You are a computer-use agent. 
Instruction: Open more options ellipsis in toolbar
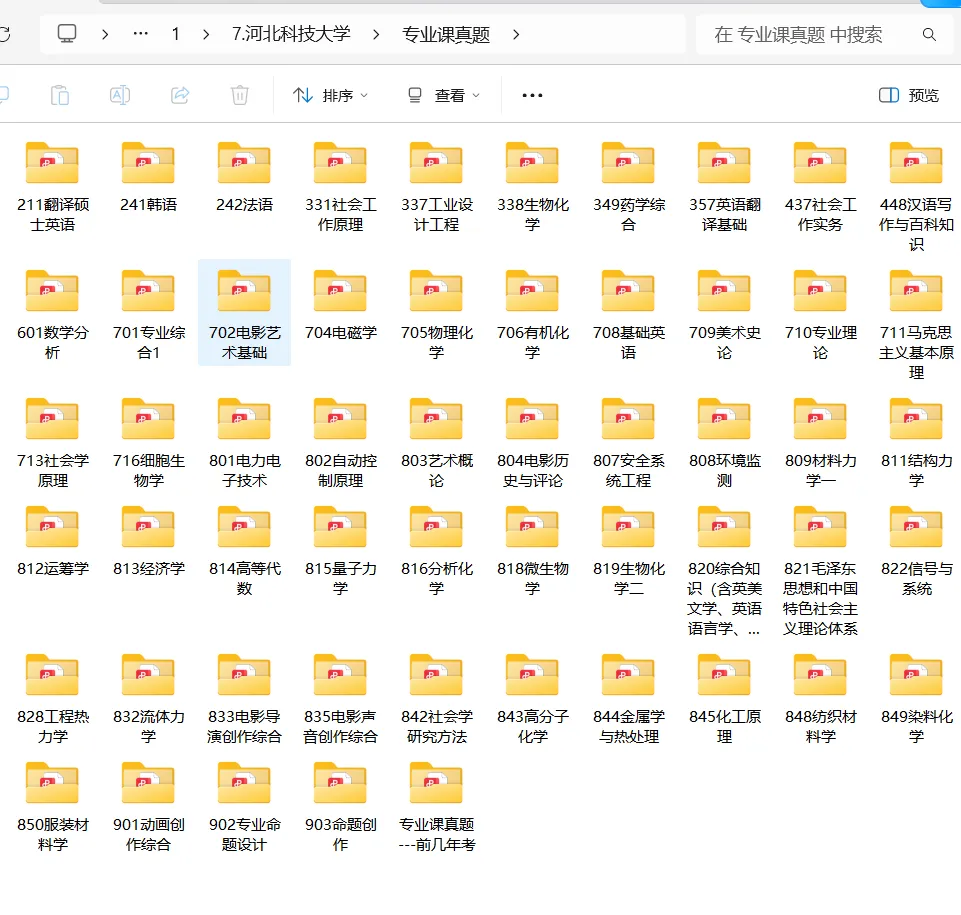point(532,95)
